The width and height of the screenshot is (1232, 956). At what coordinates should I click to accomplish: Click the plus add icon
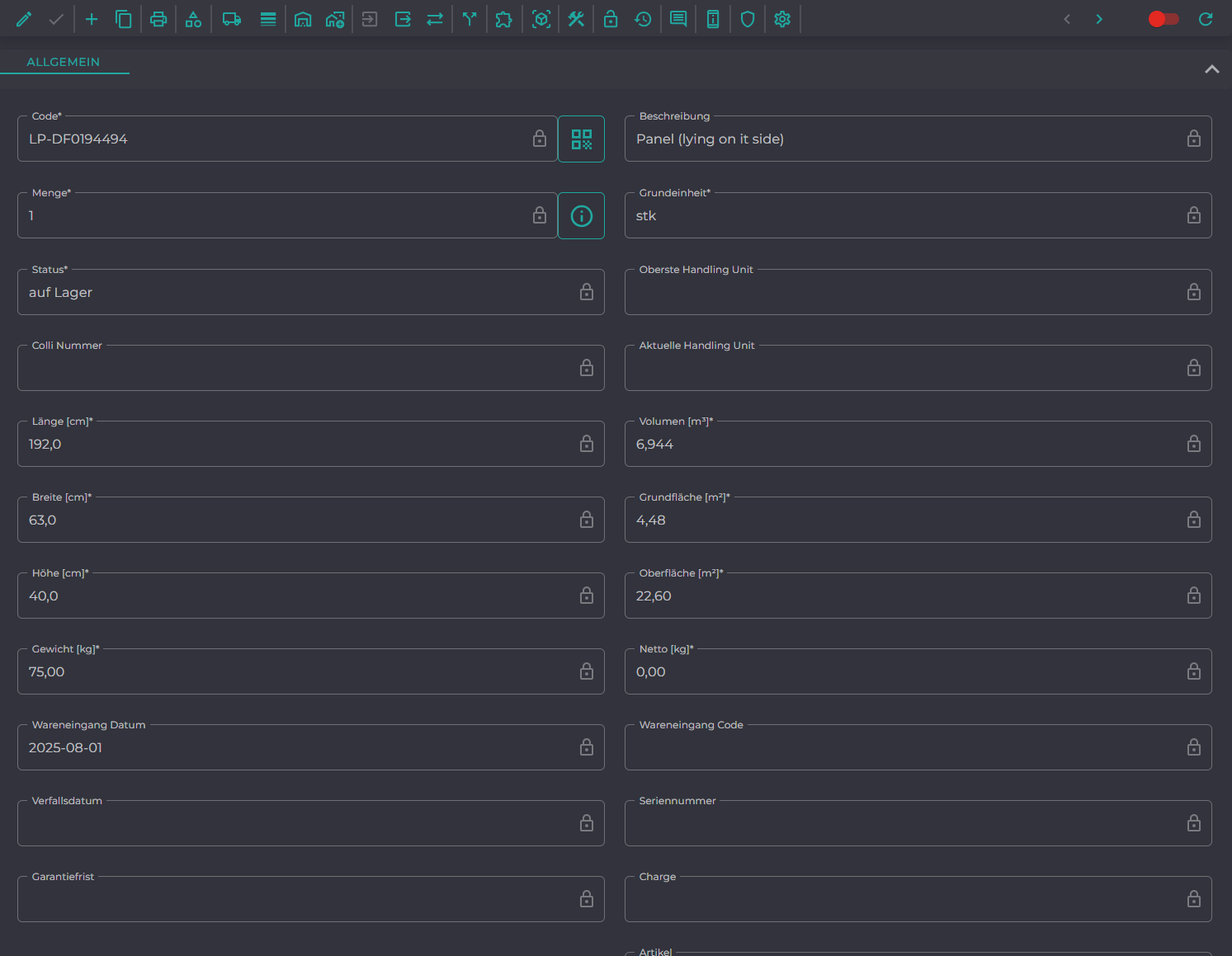92,19
